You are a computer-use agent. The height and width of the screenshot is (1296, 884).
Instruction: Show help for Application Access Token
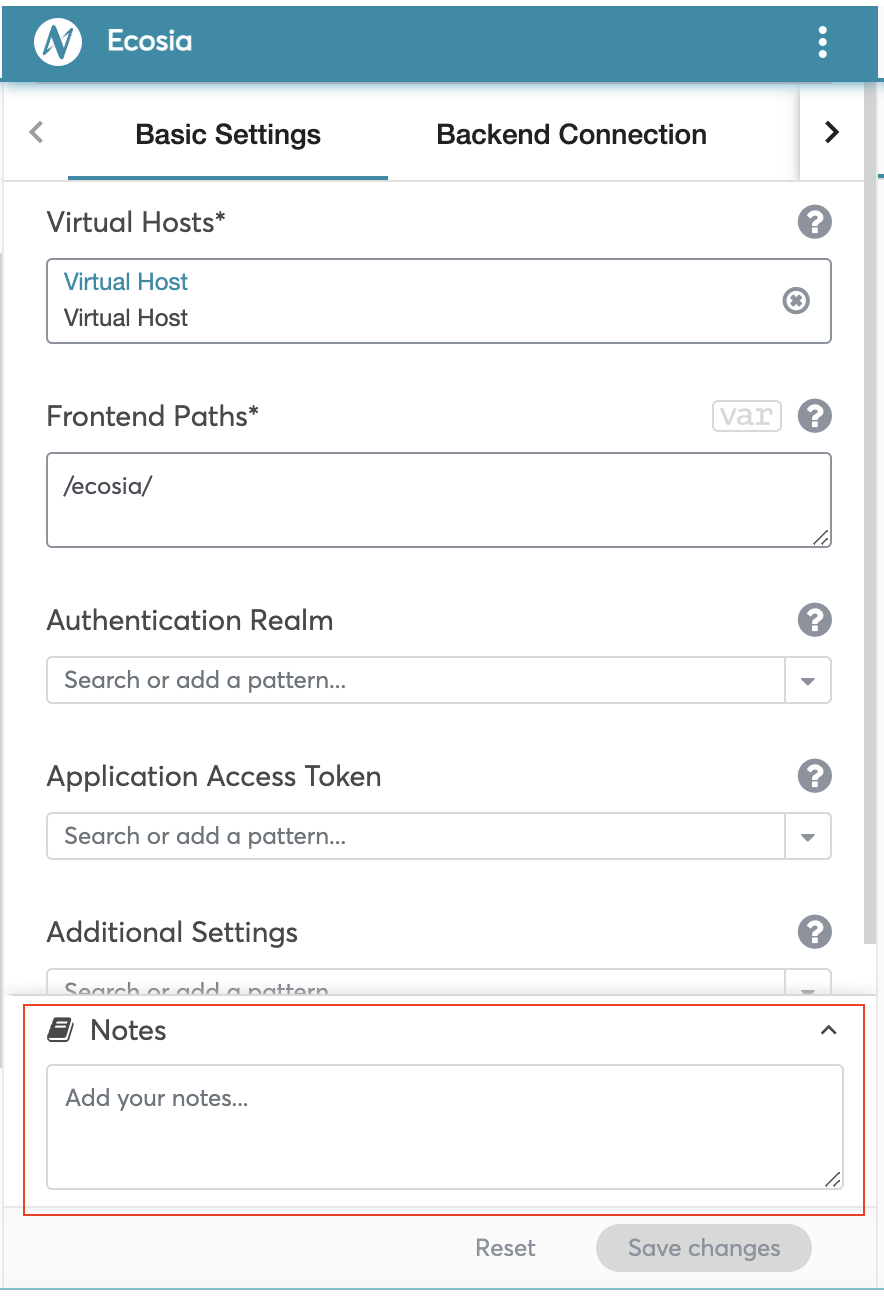(x=815, y=776)
